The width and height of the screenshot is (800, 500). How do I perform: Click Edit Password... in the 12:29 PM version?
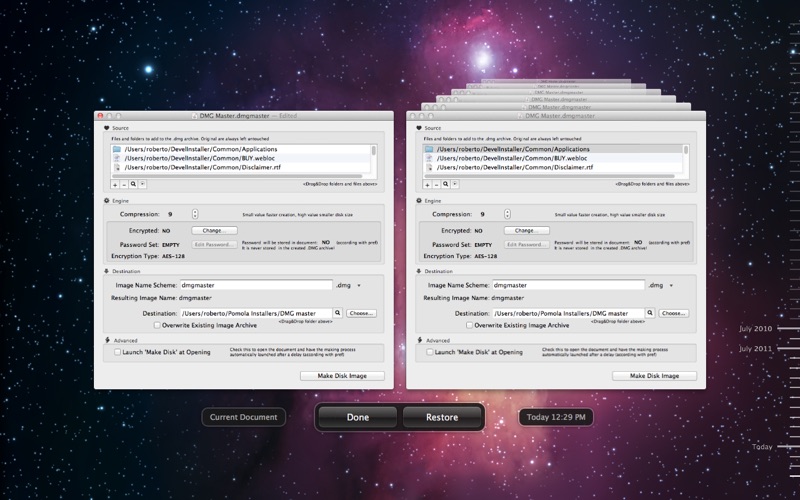527,245
